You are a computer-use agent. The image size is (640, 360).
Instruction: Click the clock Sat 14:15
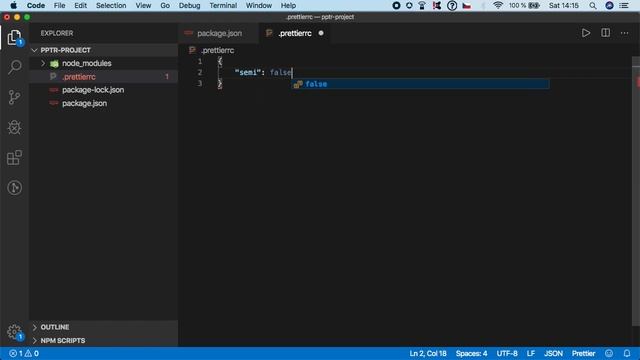click(x=564, y=5)
